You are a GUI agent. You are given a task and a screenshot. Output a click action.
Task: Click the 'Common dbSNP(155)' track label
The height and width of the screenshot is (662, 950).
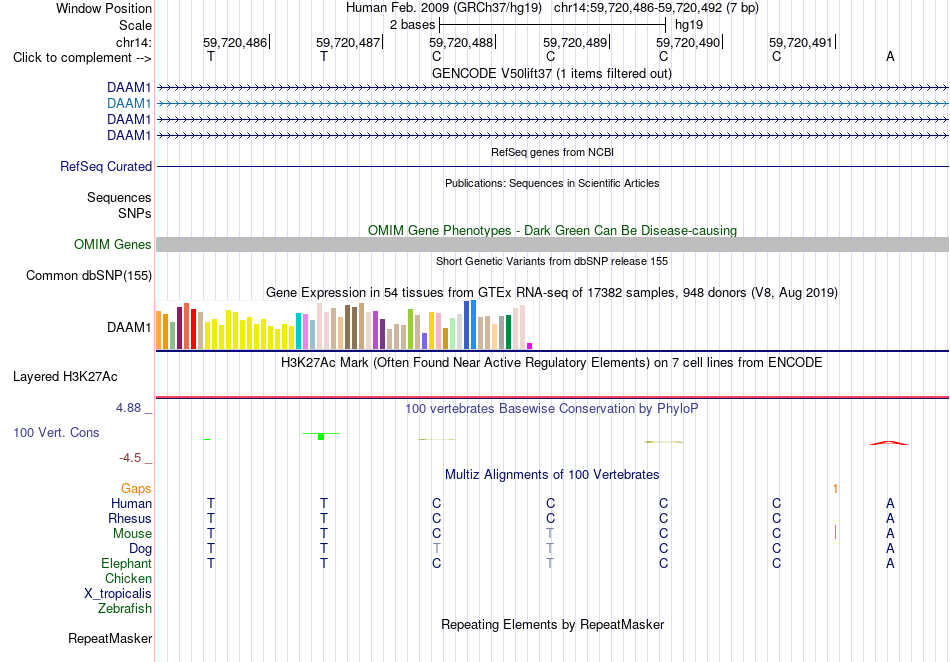click(88, 276)
